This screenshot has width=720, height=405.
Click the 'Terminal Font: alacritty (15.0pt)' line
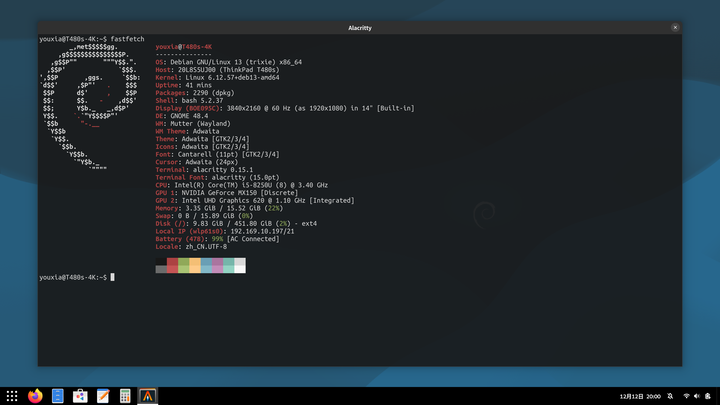(x=217, y=178)
